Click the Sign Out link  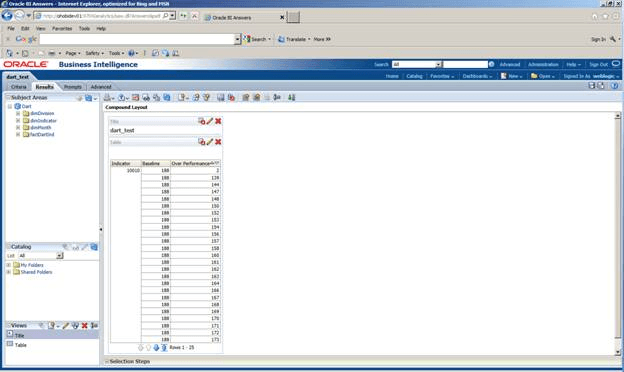point(599,64)
